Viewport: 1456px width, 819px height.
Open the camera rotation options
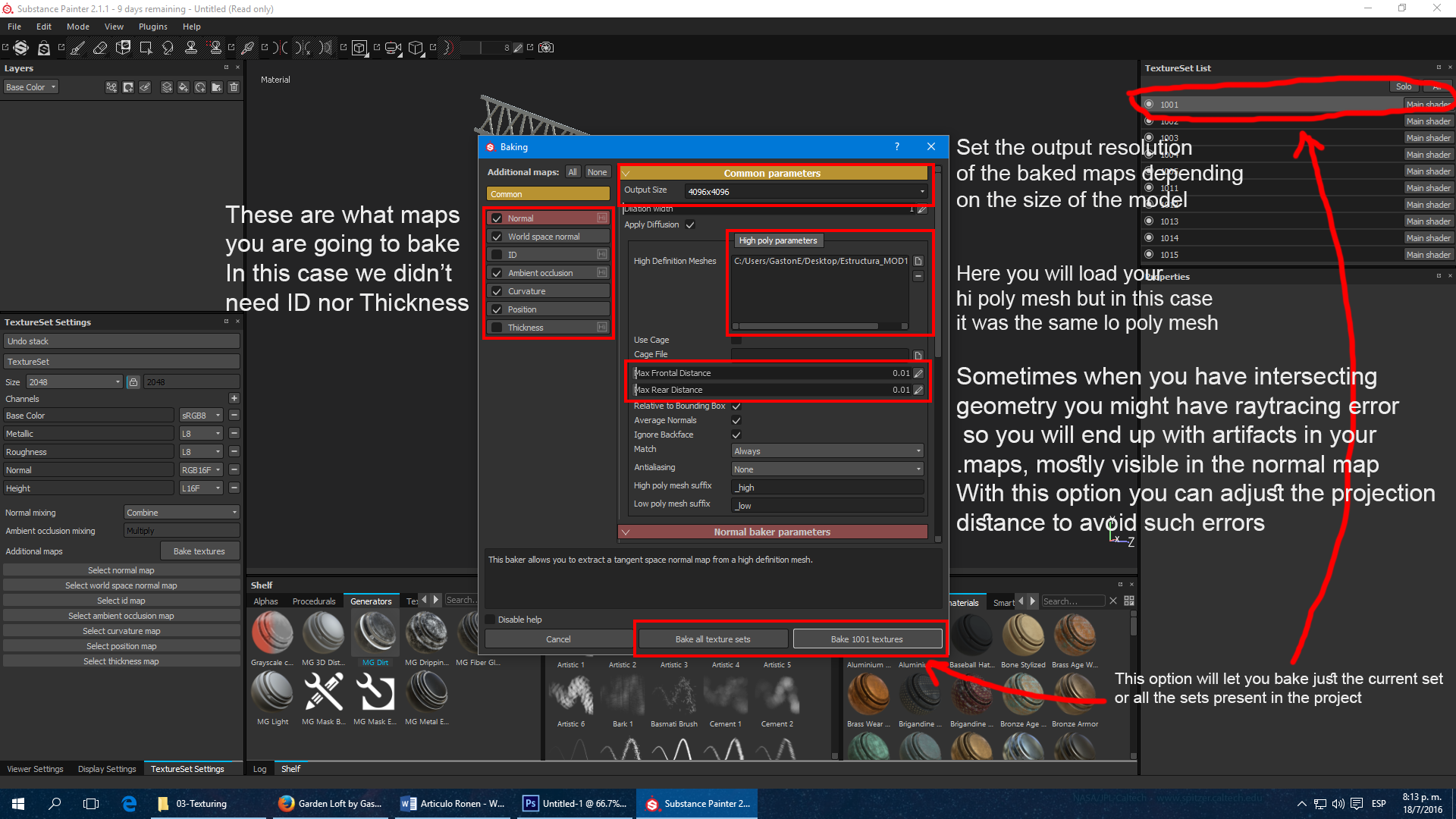393,48
